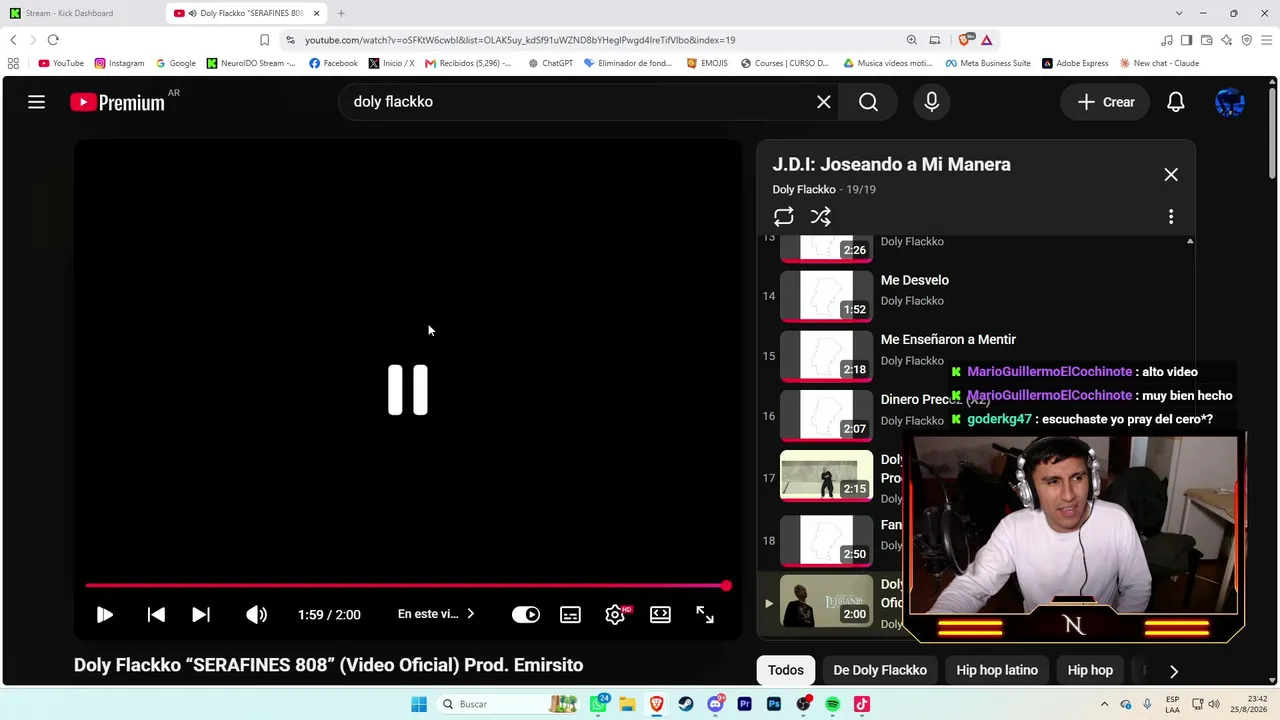Open the 2:15 playlist video thumbnail
The height and width of the screenshot is (720, 1280).
tap(826, 476)
